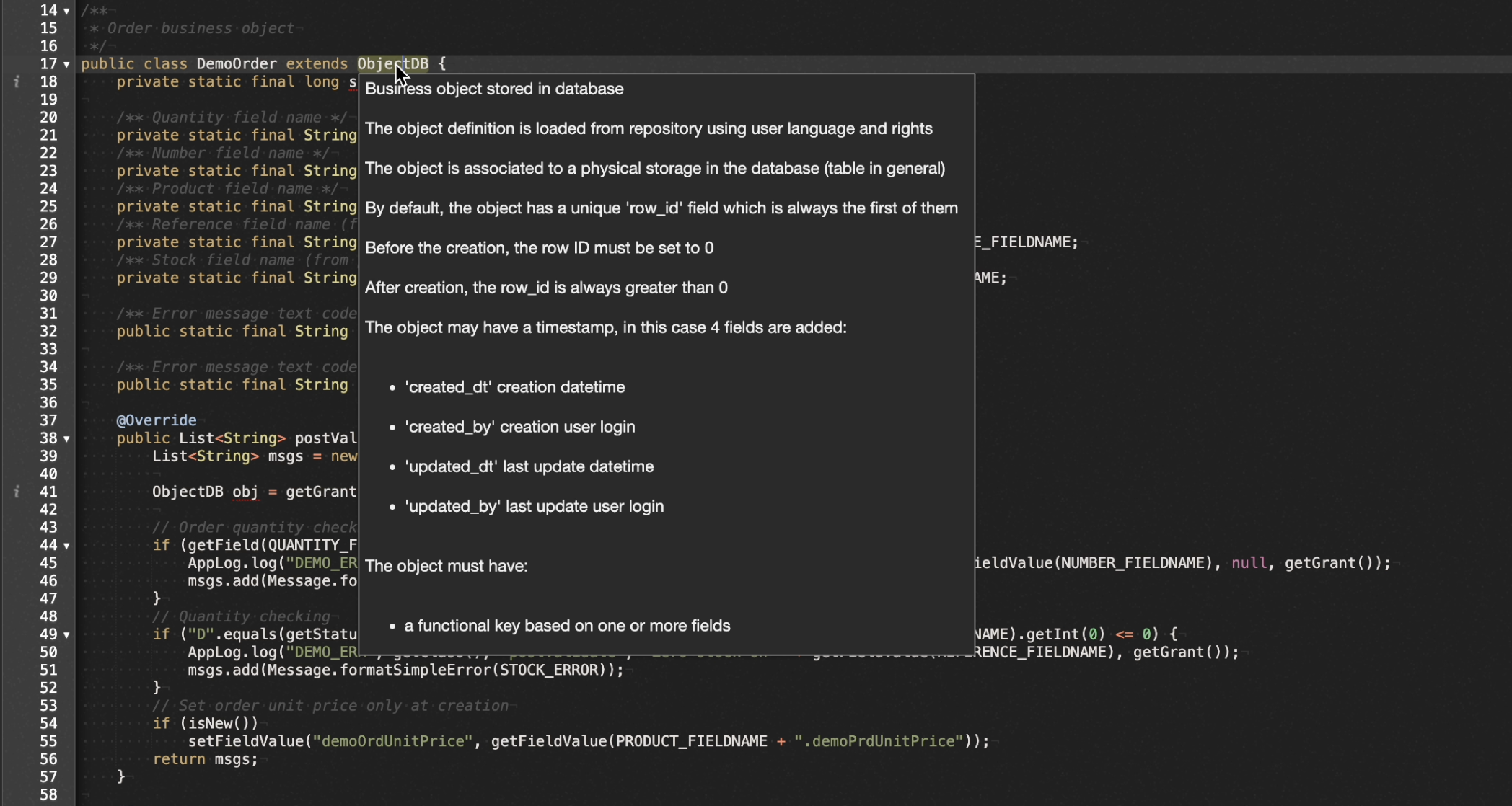Click the info annotation icon on line 18
Image resolution: width=1512 pixels, height=806 pixels.
[x=16, y=82]
